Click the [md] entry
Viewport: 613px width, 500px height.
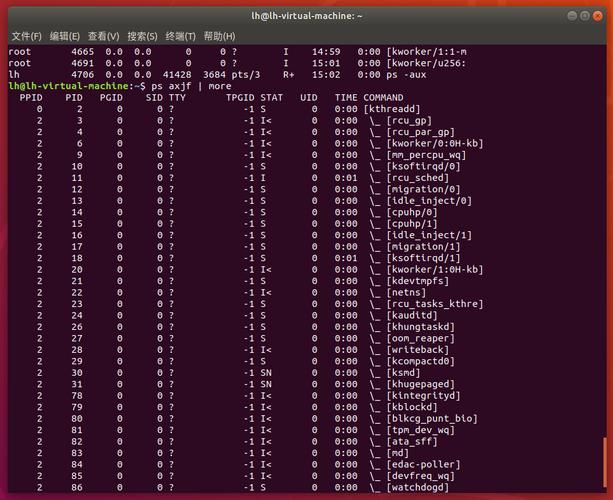click(398, 453)
